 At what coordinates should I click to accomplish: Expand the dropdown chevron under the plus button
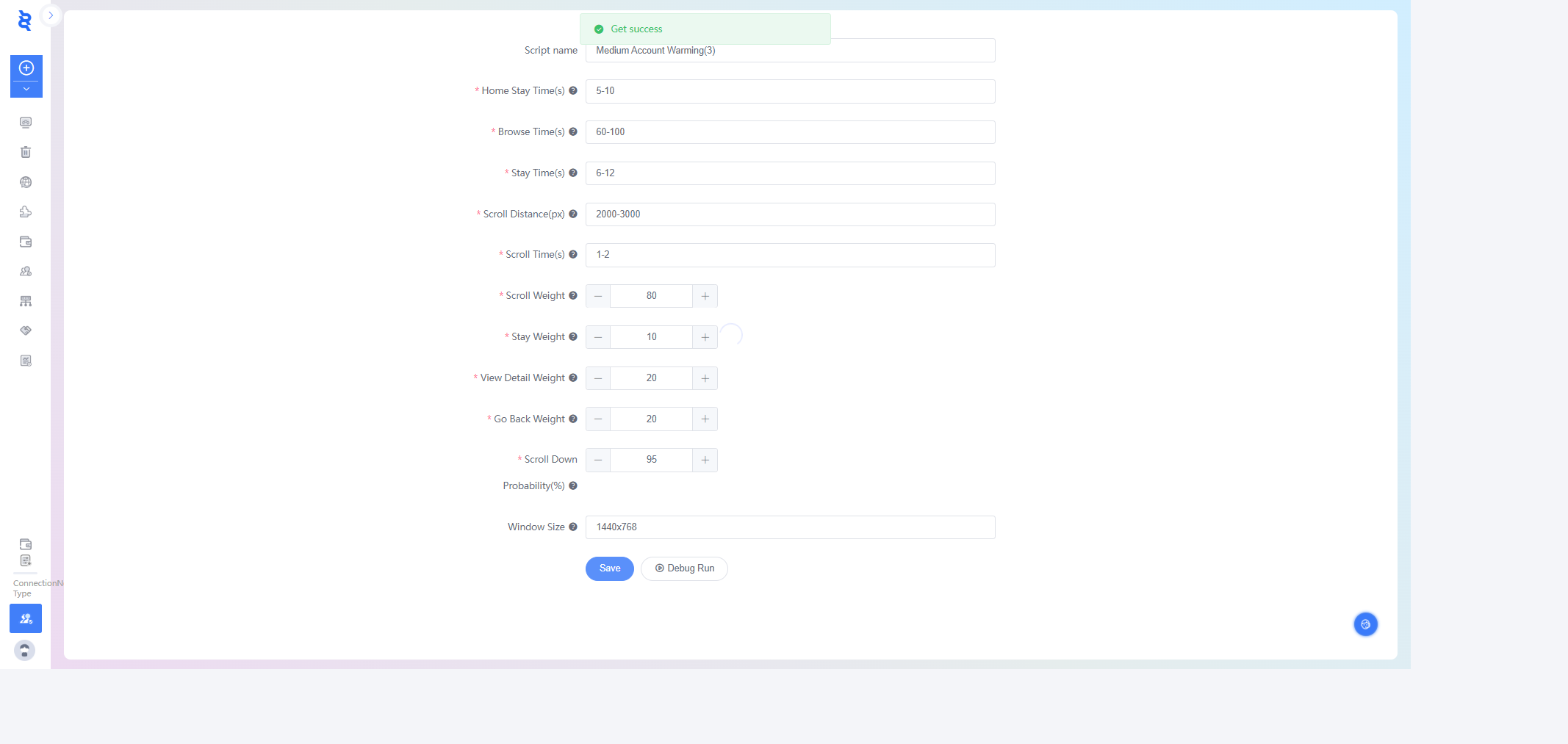pyautogui.click(x=26, y=90)
